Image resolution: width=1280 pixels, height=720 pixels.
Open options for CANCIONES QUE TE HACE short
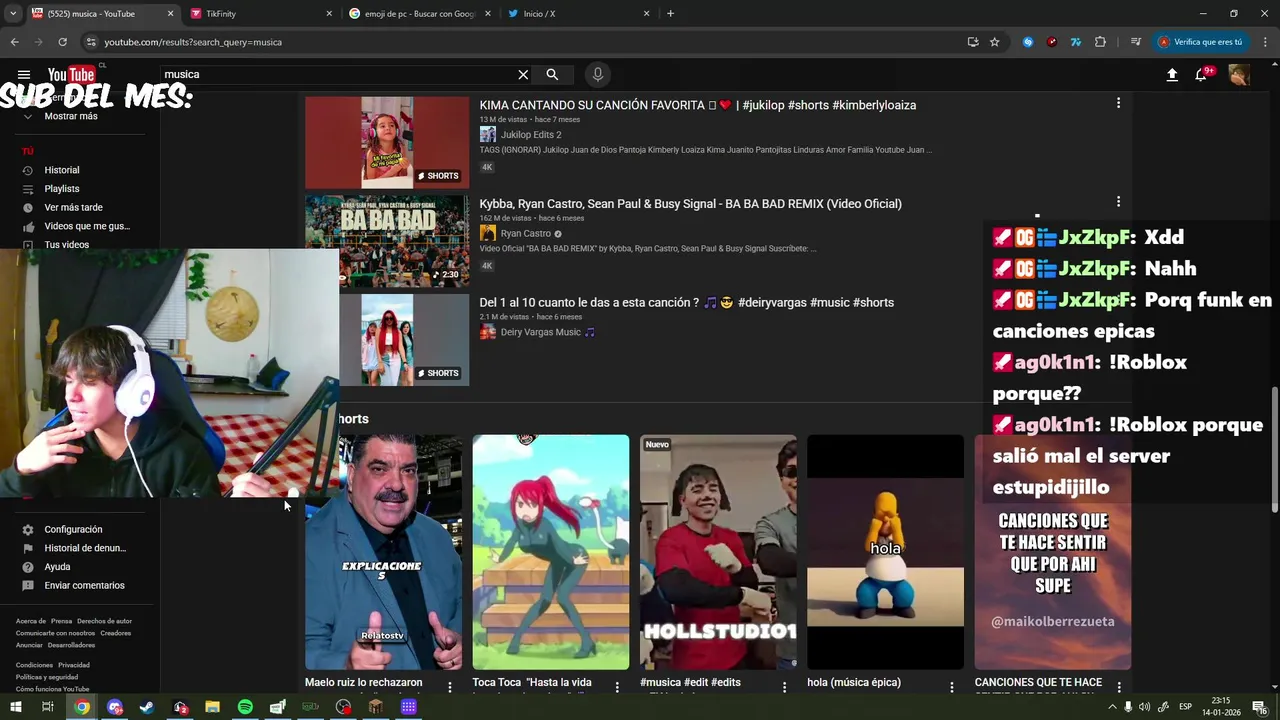click(1119, 687)
